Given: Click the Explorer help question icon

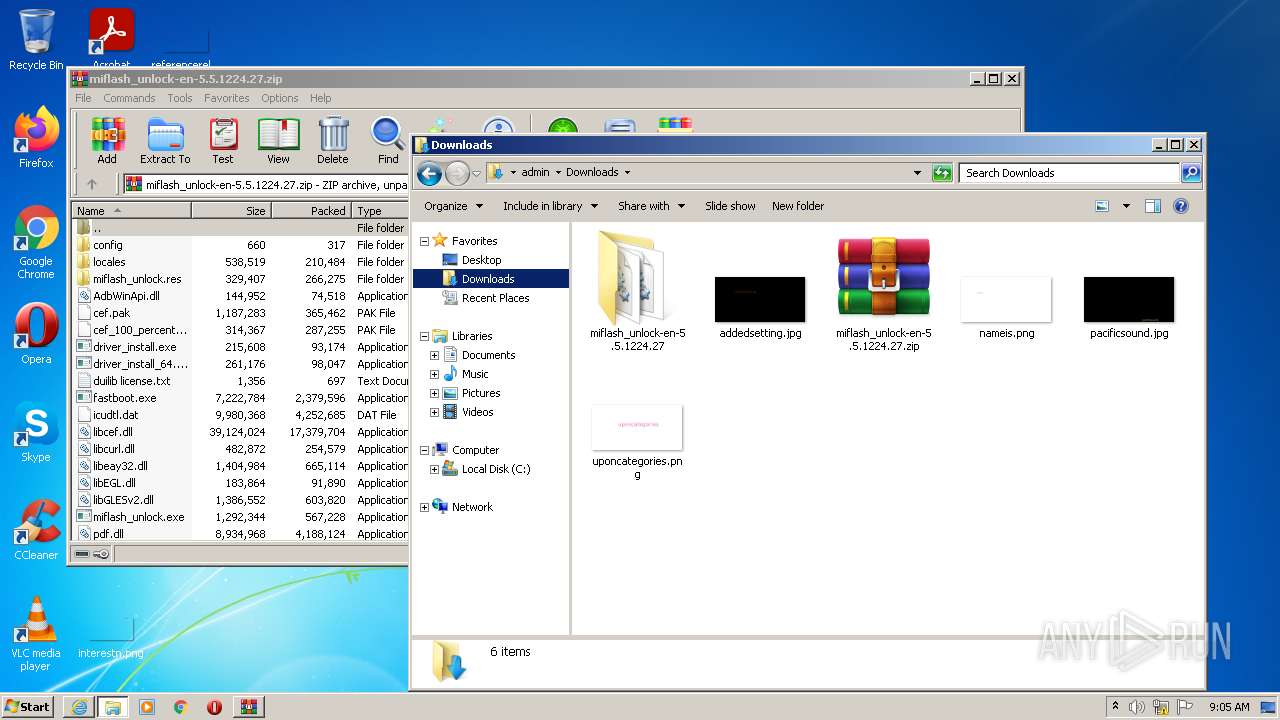Looking at the screenshot, I should [1181, 206].
